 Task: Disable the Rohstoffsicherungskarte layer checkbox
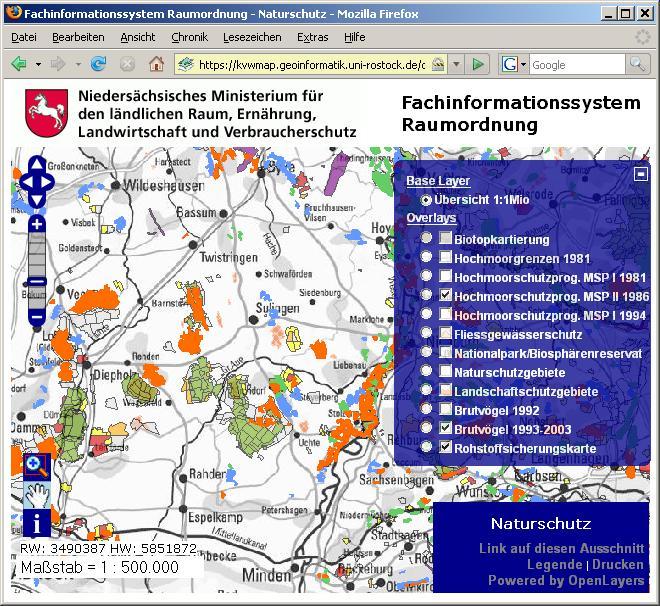click(x=445, y=447)
